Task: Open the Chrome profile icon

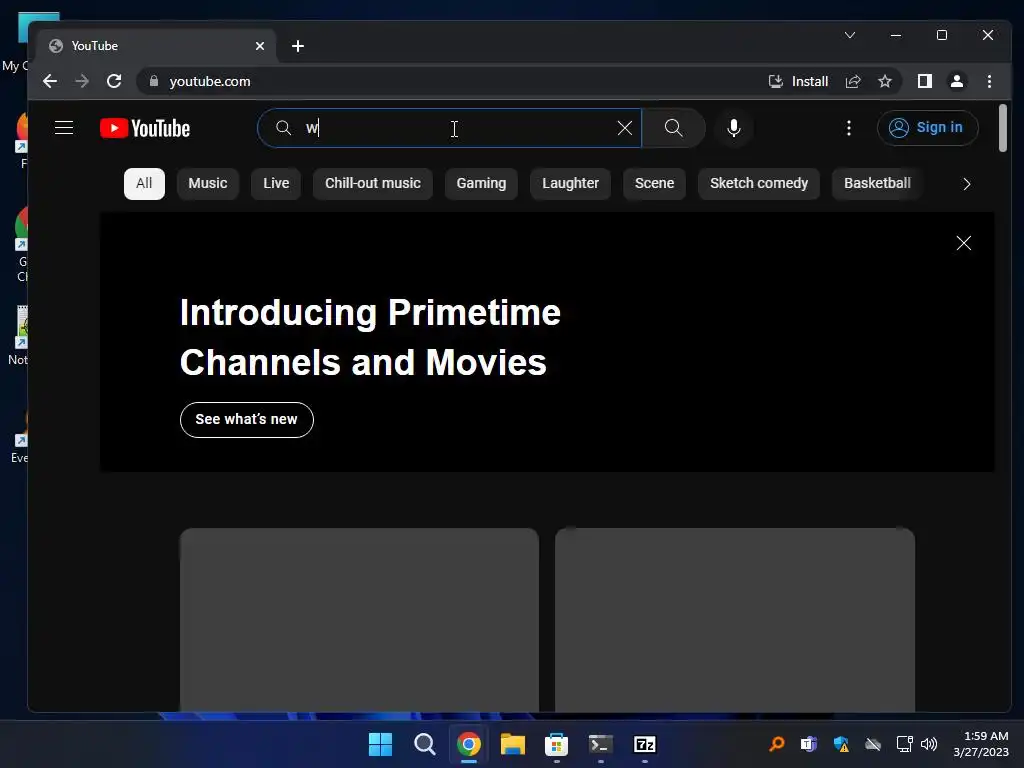Action: (957, 82)
